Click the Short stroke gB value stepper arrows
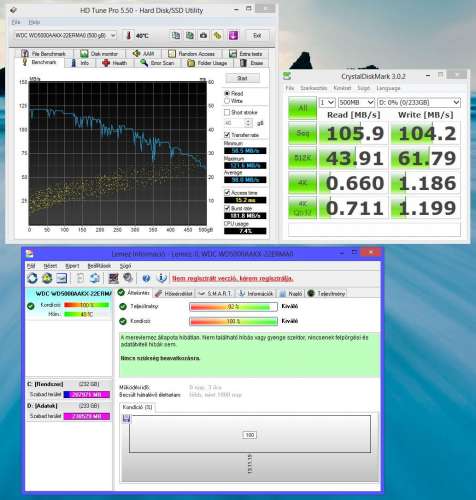476x500 pixels. pos(248,123)
